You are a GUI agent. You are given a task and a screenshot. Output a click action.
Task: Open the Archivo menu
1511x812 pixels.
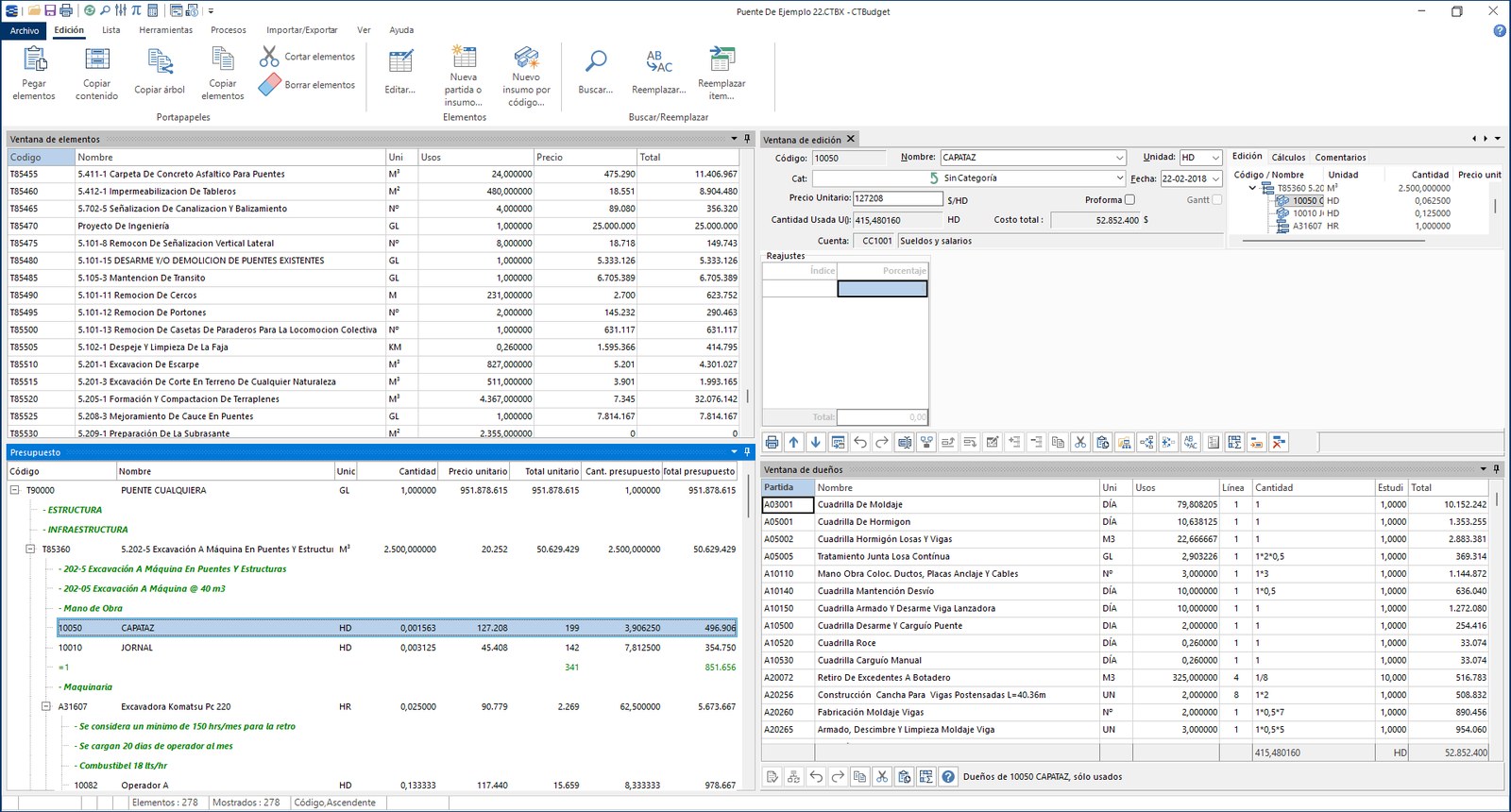(25, 30)
